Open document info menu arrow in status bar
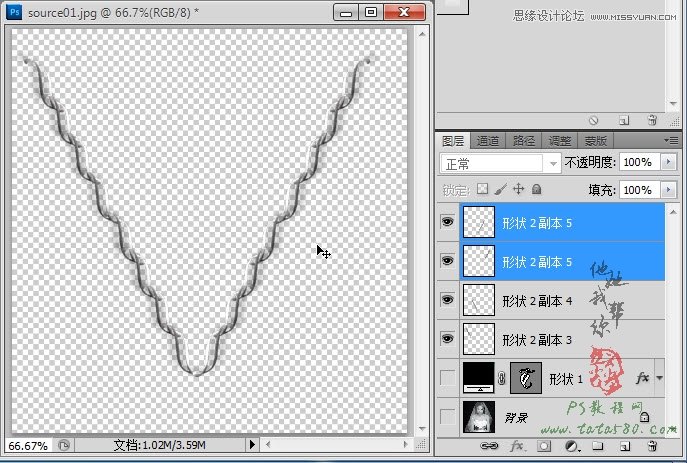687x463 pixels. (252, 445)
